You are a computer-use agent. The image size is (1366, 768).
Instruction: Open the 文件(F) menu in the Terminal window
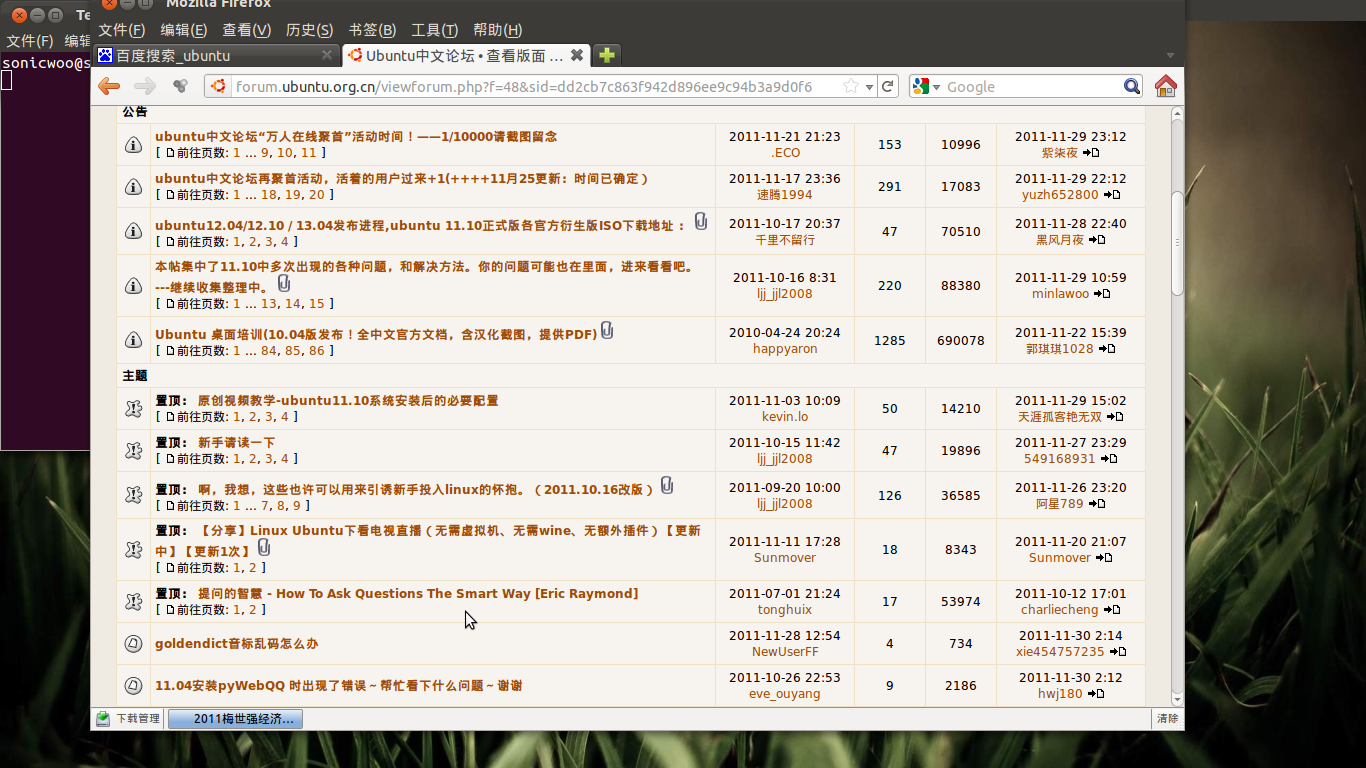pos(30,41)
